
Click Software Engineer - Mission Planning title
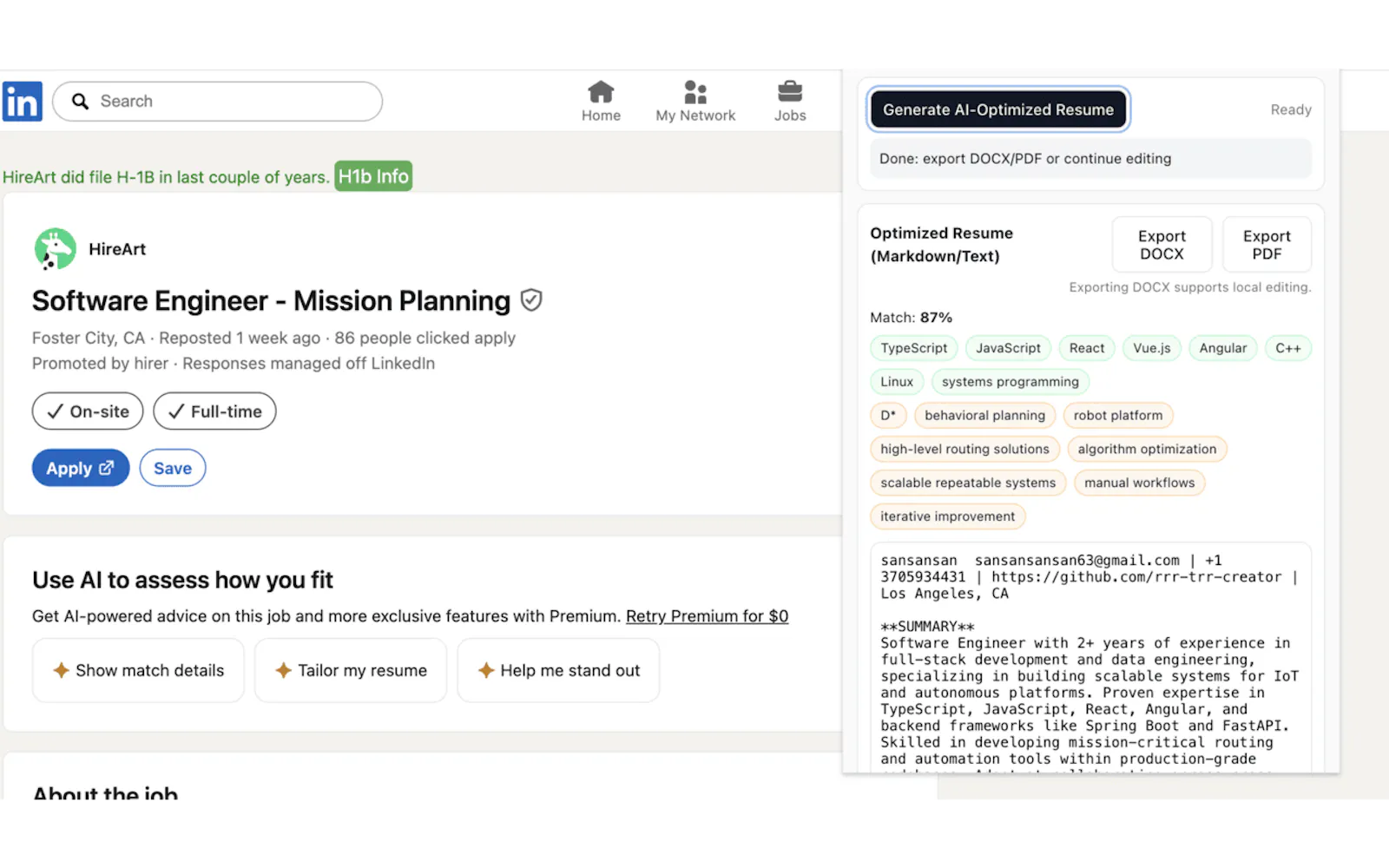(272, 301)
